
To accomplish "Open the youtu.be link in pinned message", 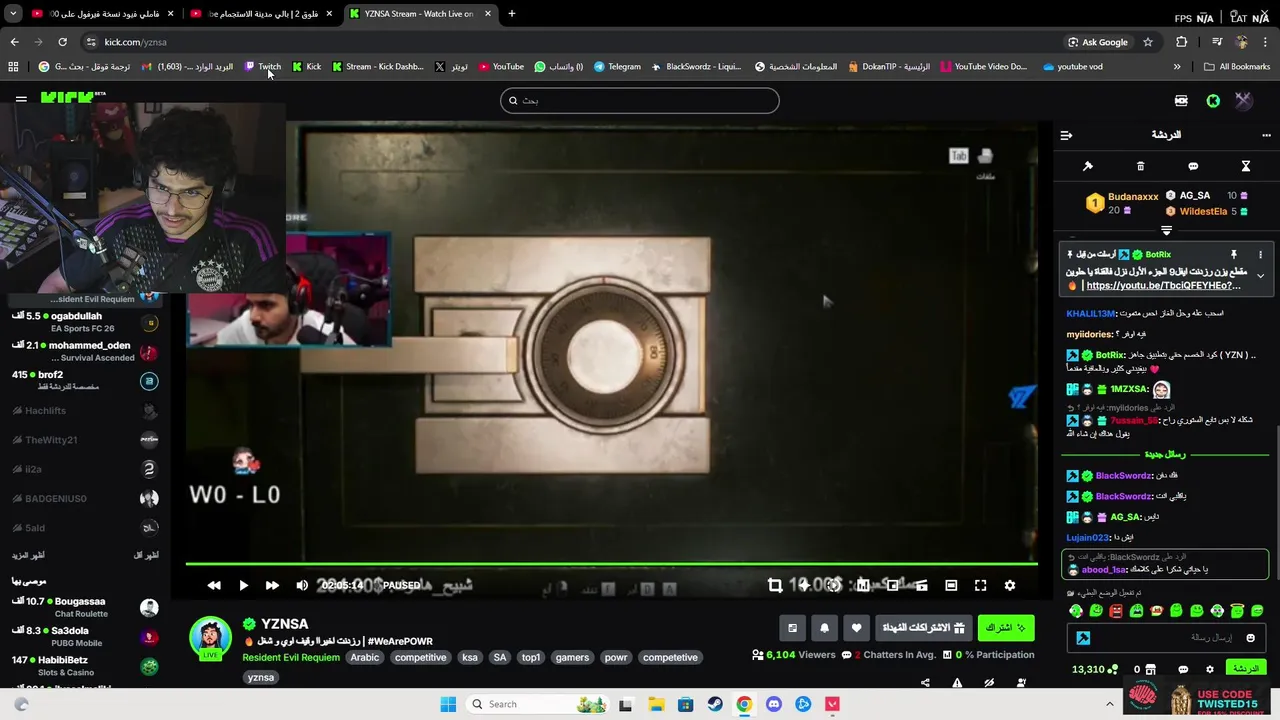I will point(1163,286).
